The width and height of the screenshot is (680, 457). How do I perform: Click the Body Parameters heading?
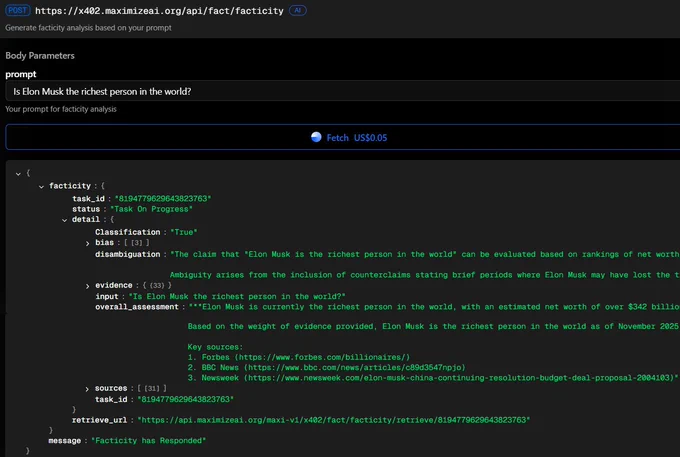click(x=40, y=55)
